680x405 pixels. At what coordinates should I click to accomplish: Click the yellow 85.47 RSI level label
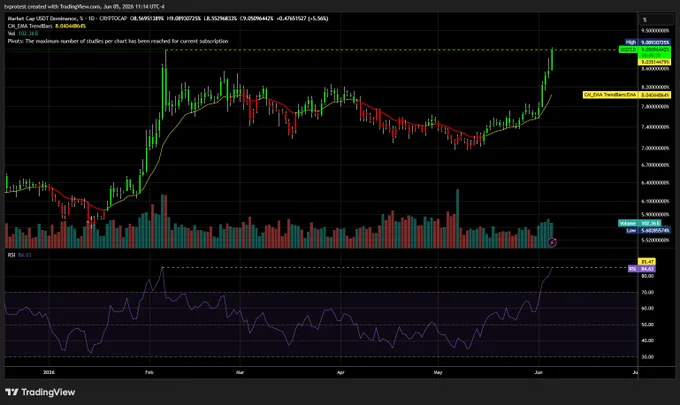click(x=647, y=261)
